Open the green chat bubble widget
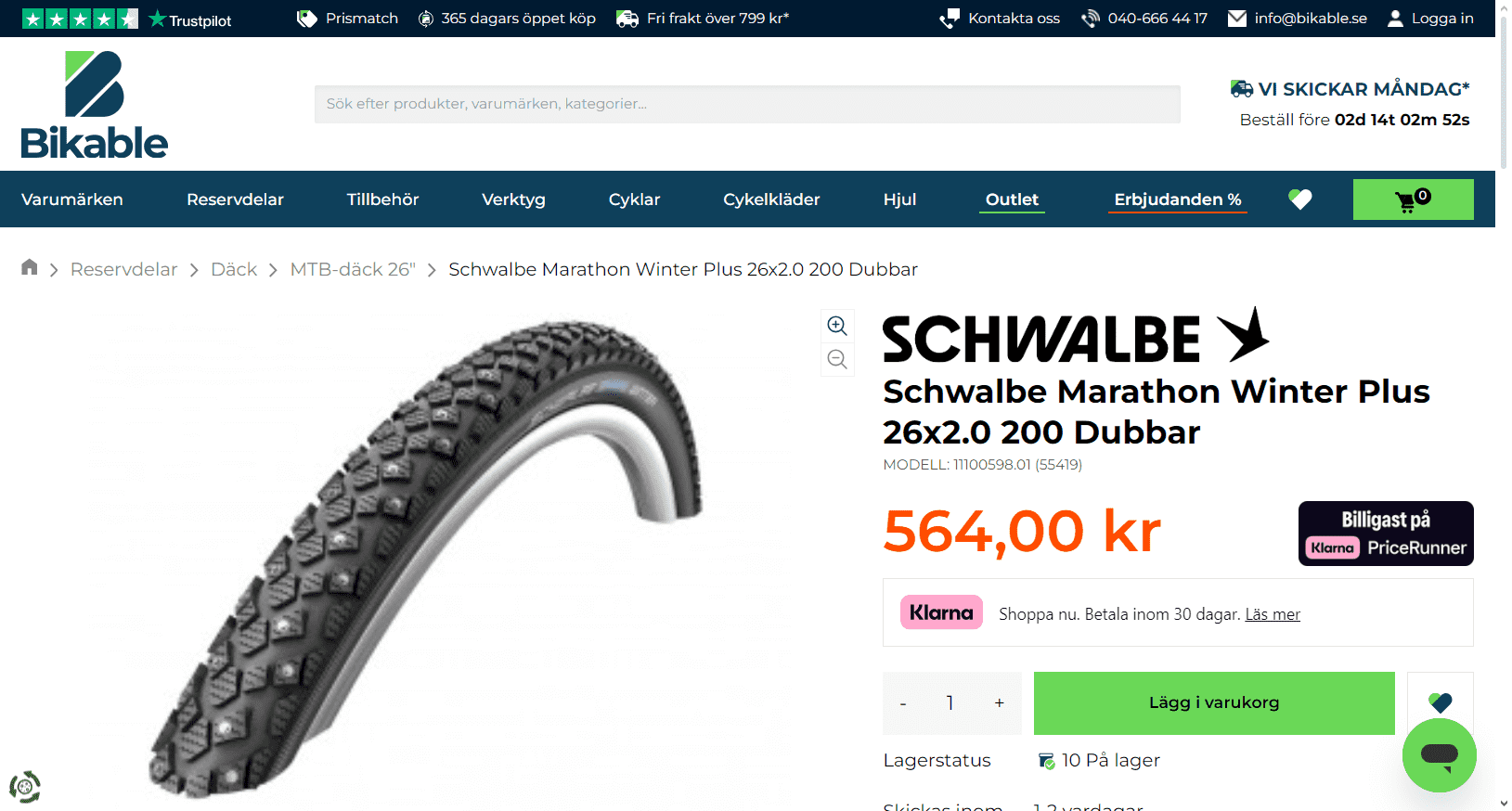This screenshot has height=811, width=1512. coord(1439,755)
